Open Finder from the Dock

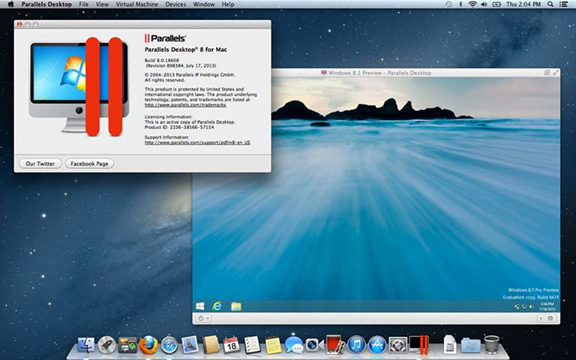pos(86,345)
